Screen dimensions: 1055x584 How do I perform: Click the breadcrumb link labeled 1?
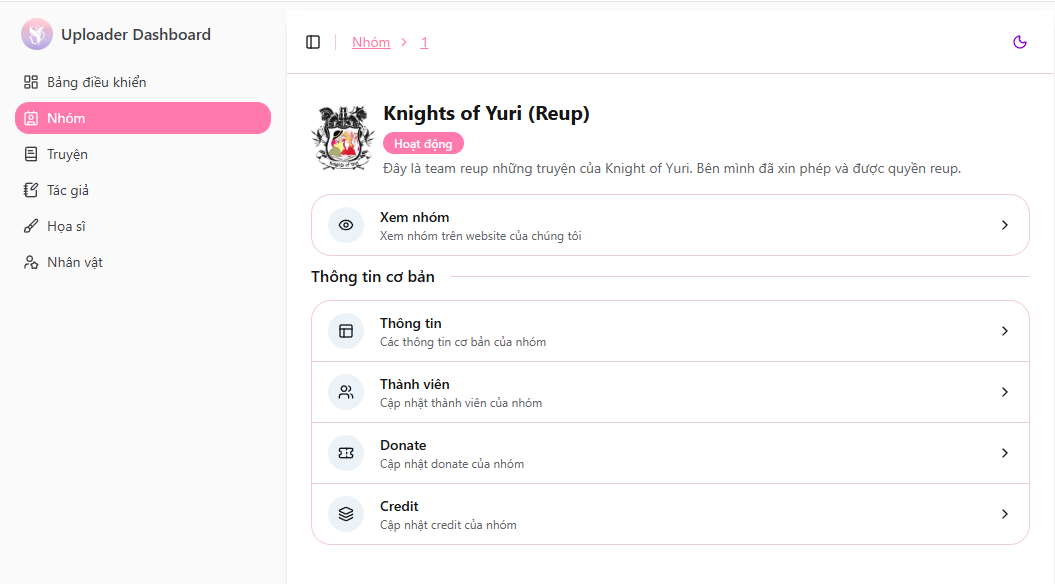[x=424, y=42]
